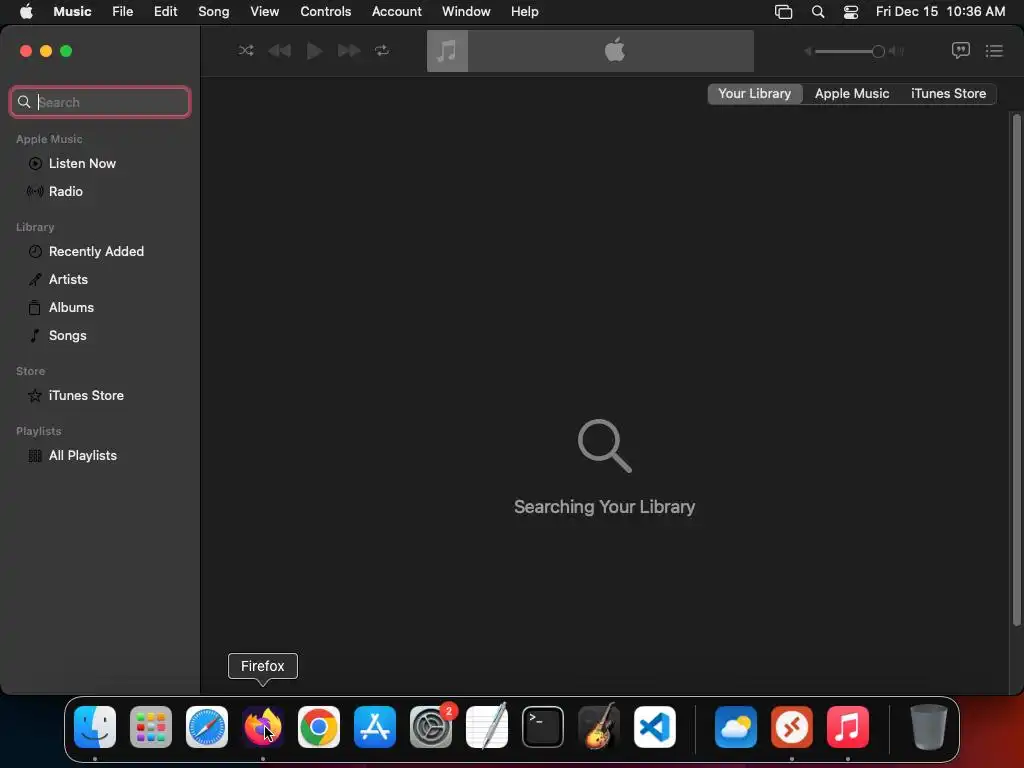This screenshot has height=768, width=1024.
Task: Open Finder from the Dock
Action: pos(95,727)
